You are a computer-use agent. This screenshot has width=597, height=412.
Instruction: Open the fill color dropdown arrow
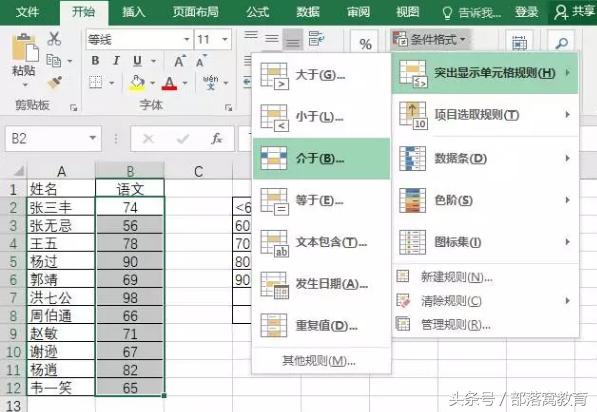coord(152,83)
